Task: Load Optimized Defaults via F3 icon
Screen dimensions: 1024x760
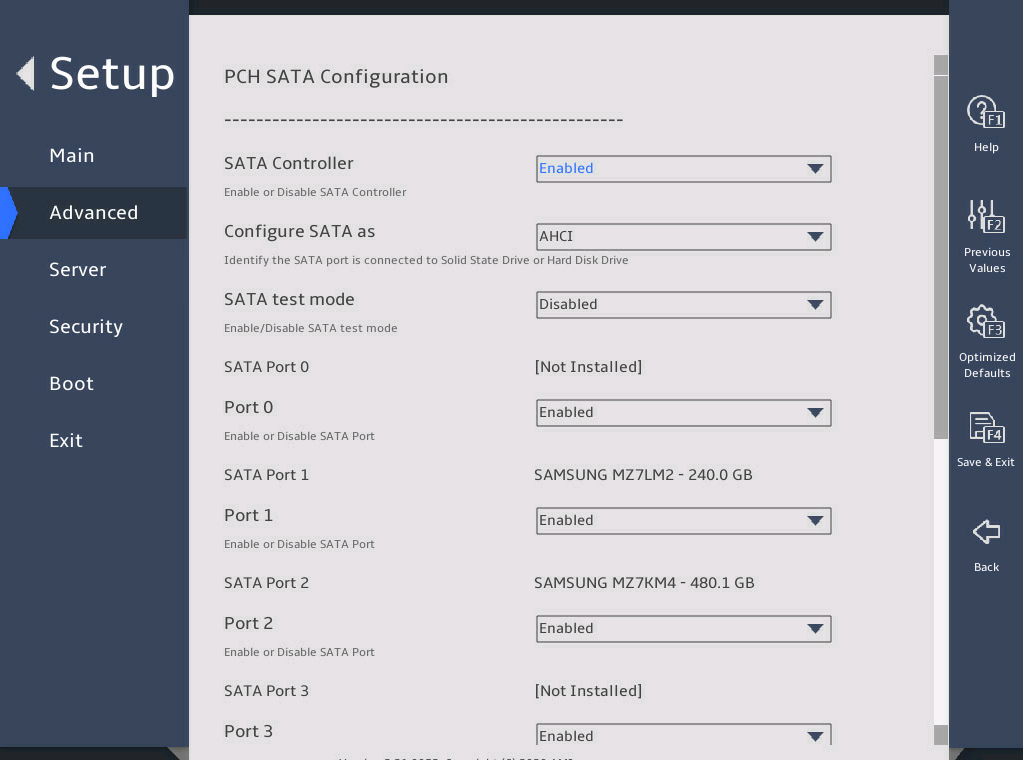Action: [x=985, y=323]
